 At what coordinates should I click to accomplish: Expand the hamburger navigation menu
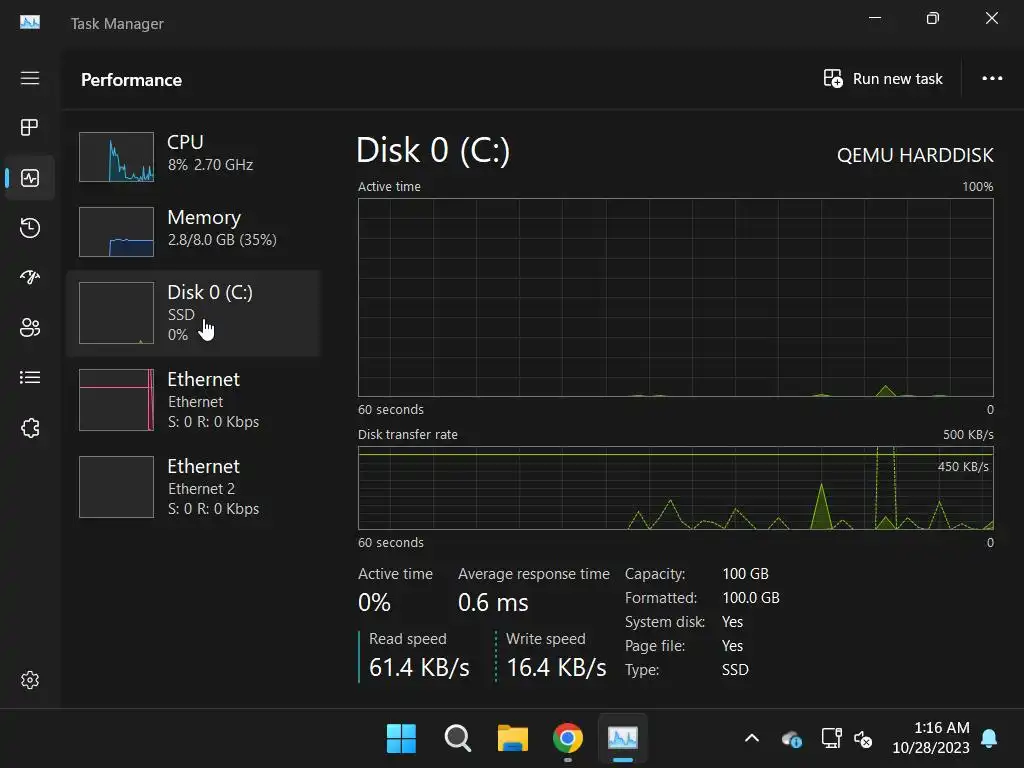click(30, 78)
